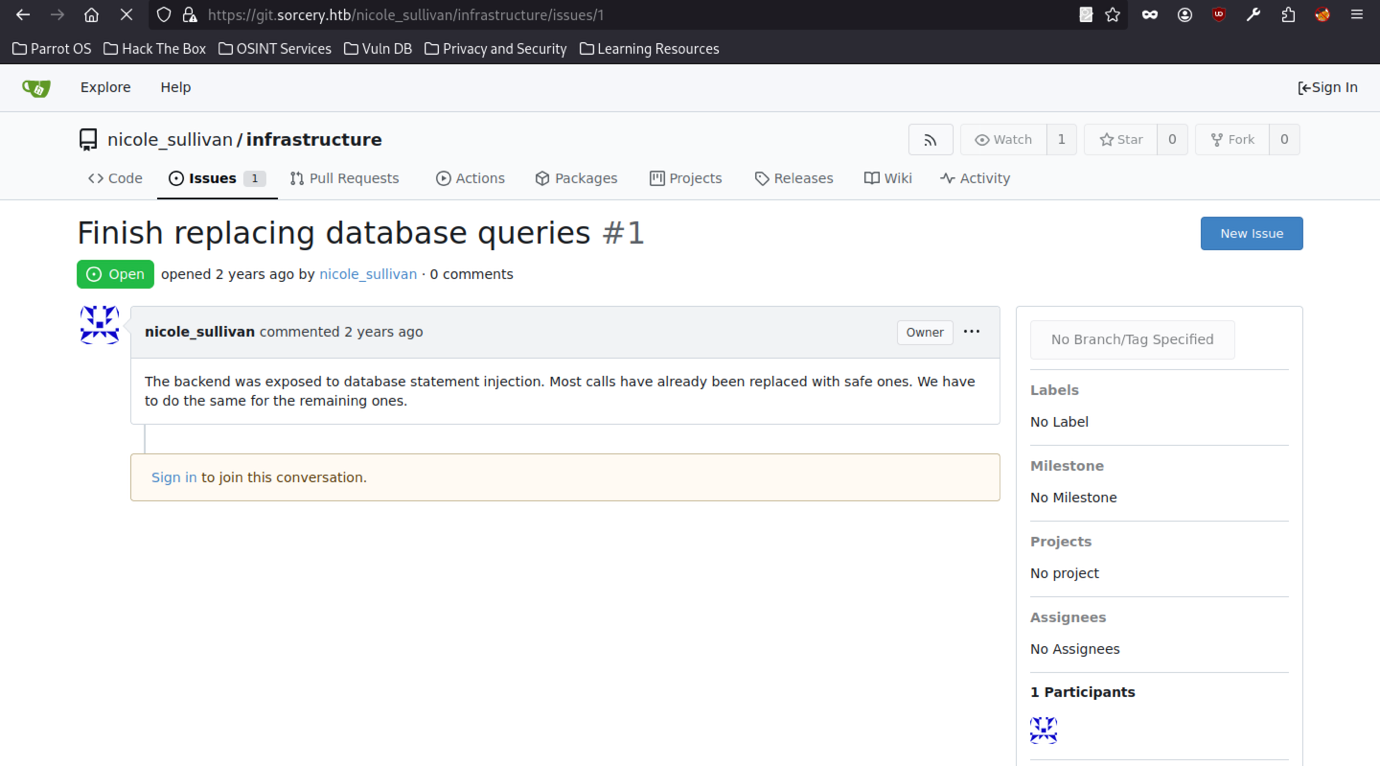Click the browser home icon
The height and width of the screenshot is (766, 1380).
point(91,15)
